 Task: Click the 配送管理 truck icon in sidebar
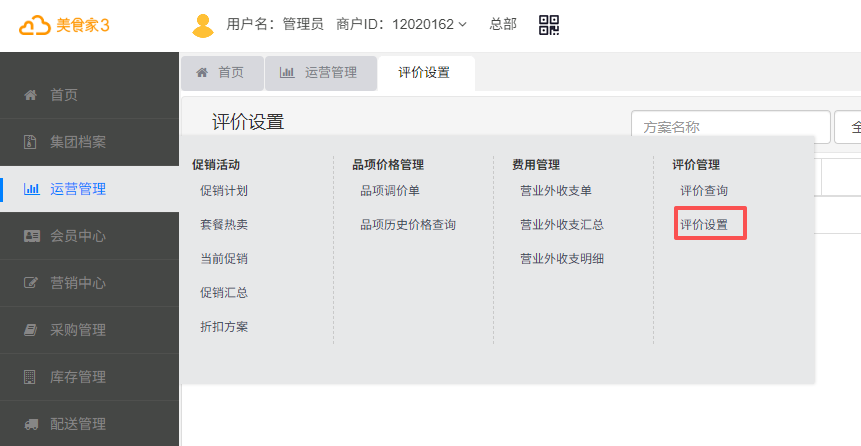click(x=30, y=424)
